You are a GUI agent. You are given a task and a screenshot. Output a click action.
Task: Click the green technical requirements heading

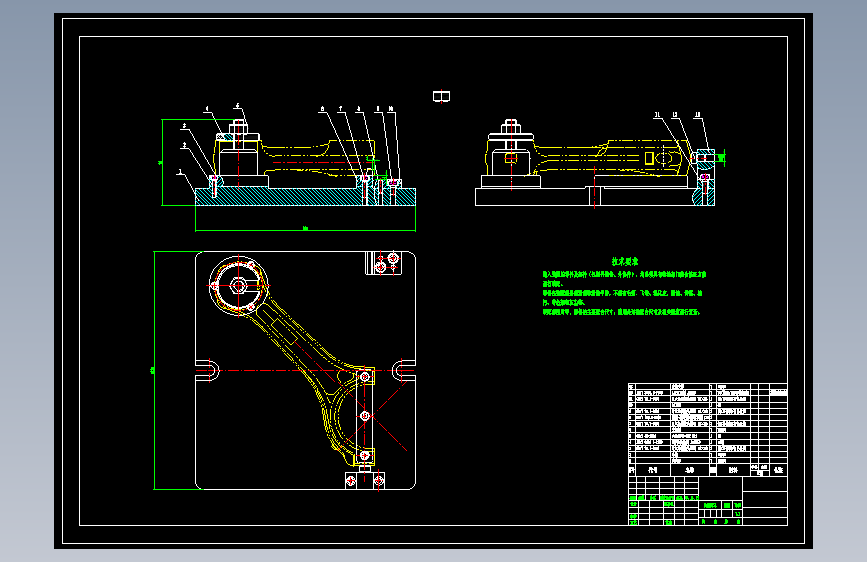pyautogui.click(x=625, y=261)
